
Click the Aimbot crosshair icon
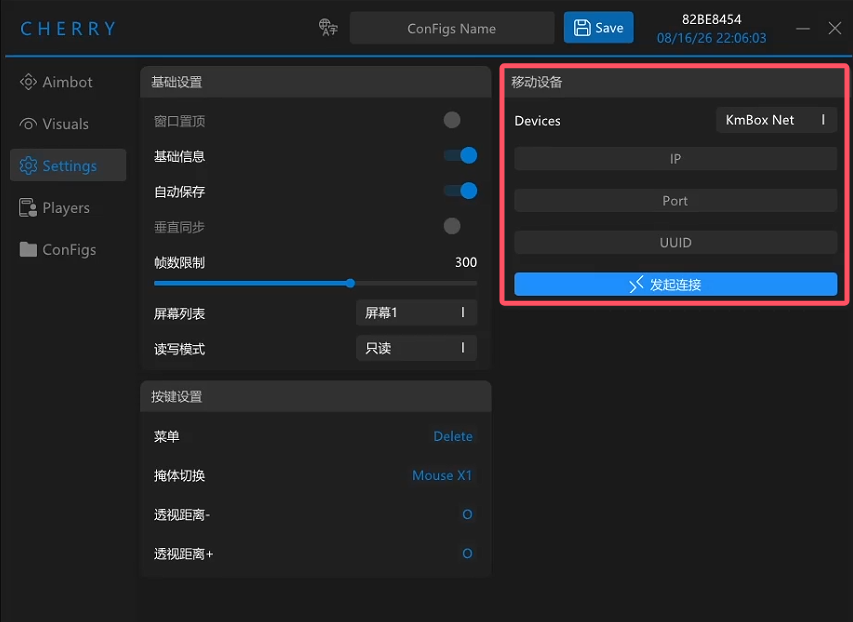28,82
